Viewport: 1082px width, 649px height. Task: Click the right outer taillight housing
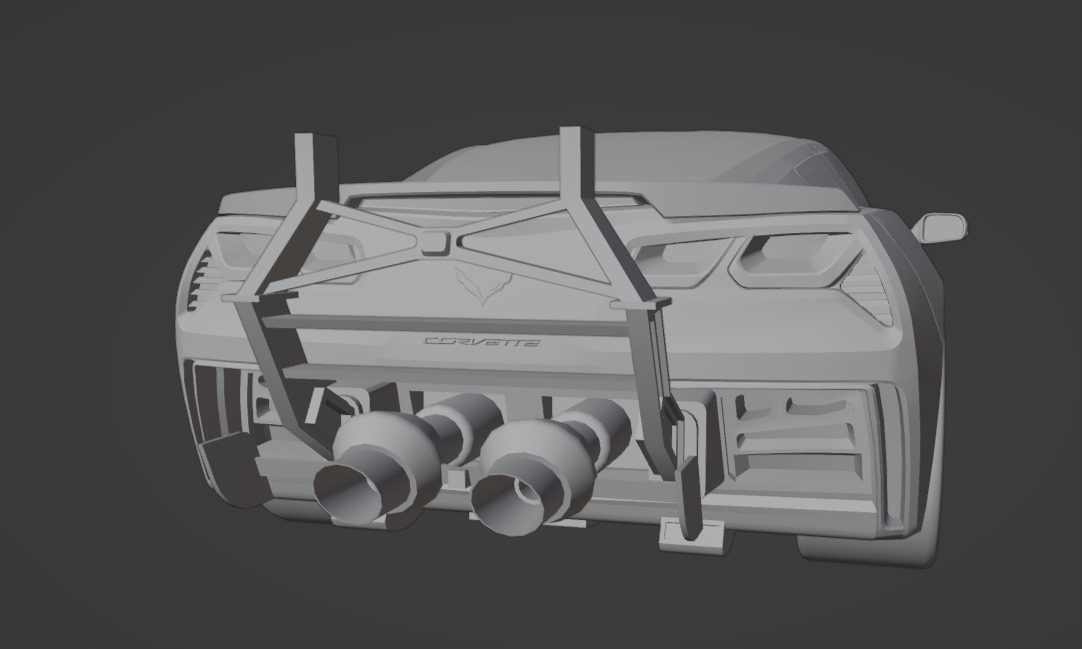click(x=794, y=259)
